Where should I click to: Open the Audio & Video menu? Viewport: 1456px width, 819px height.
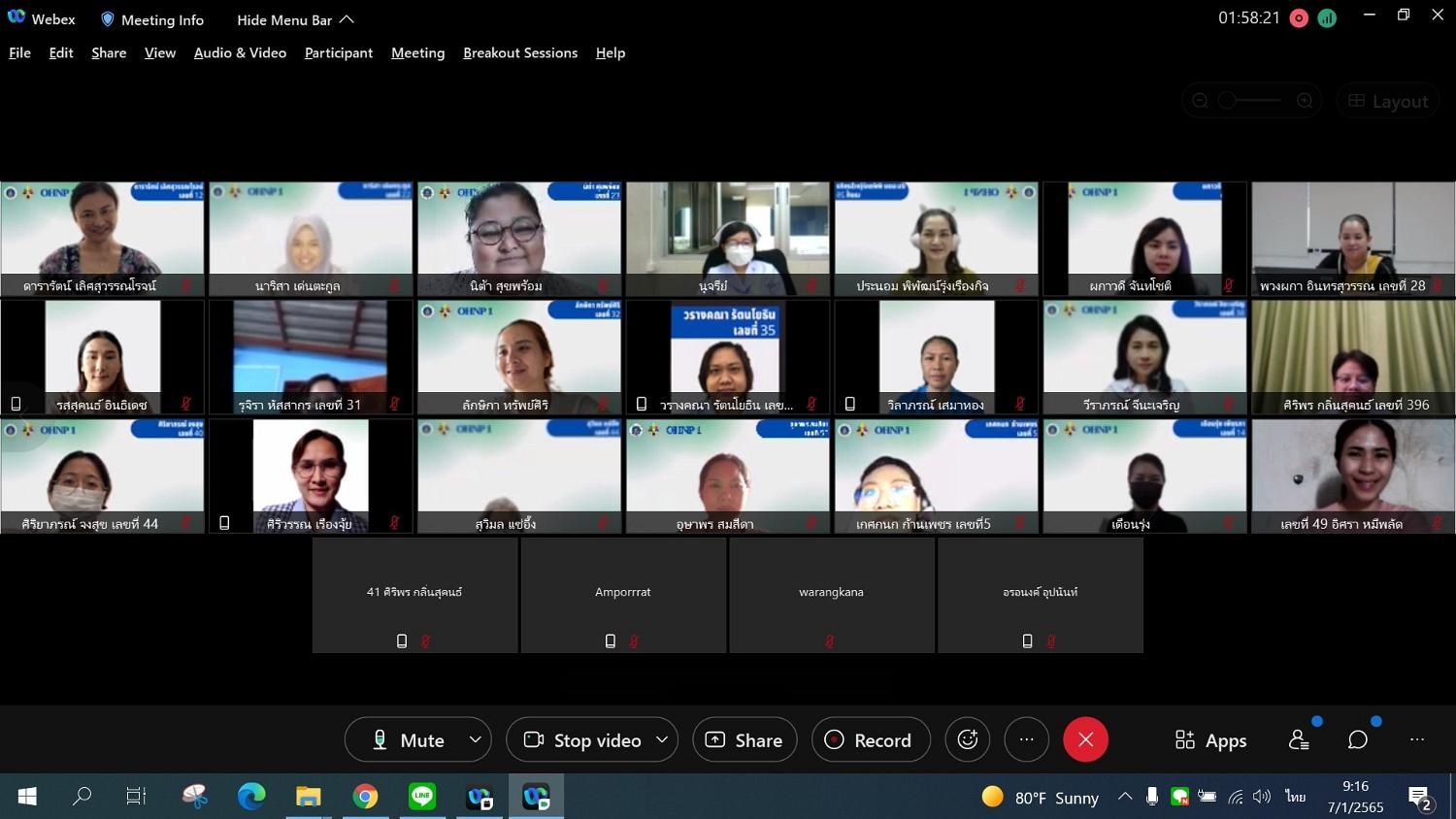pyautogui.click(x=240, y=52)
